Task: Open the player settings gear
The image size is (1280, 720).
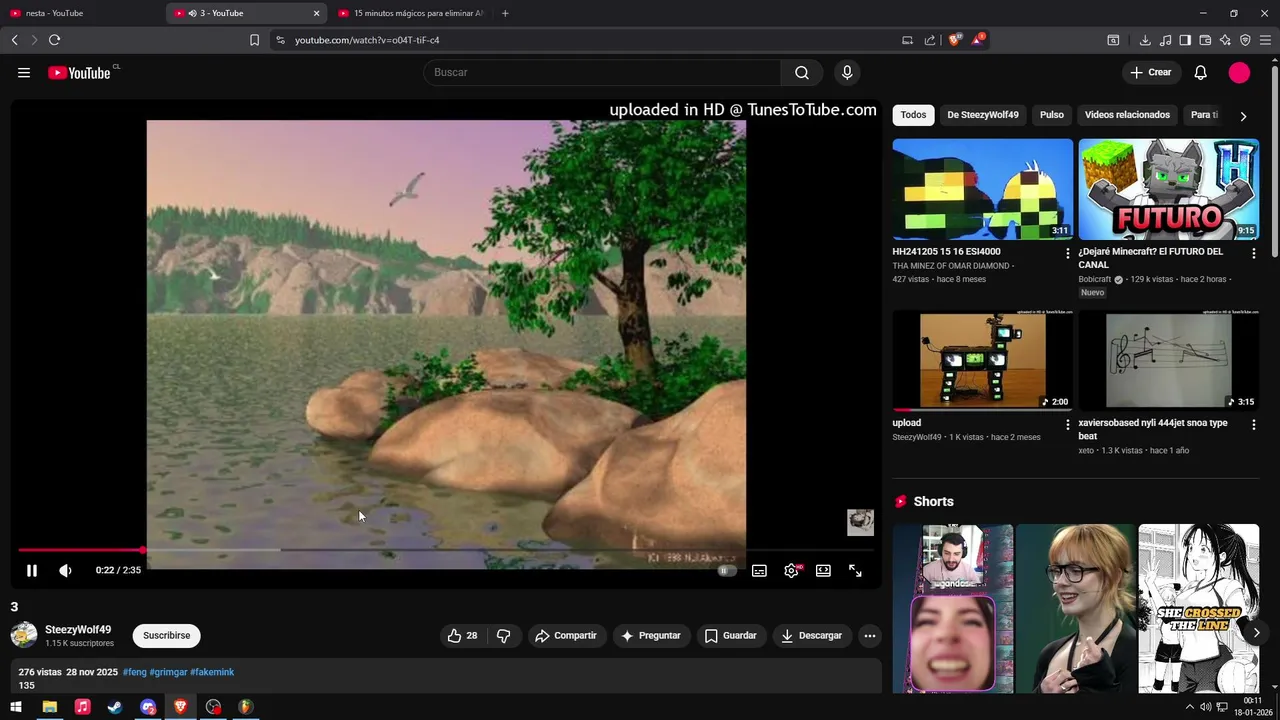Action: click(x=791, y=570)
